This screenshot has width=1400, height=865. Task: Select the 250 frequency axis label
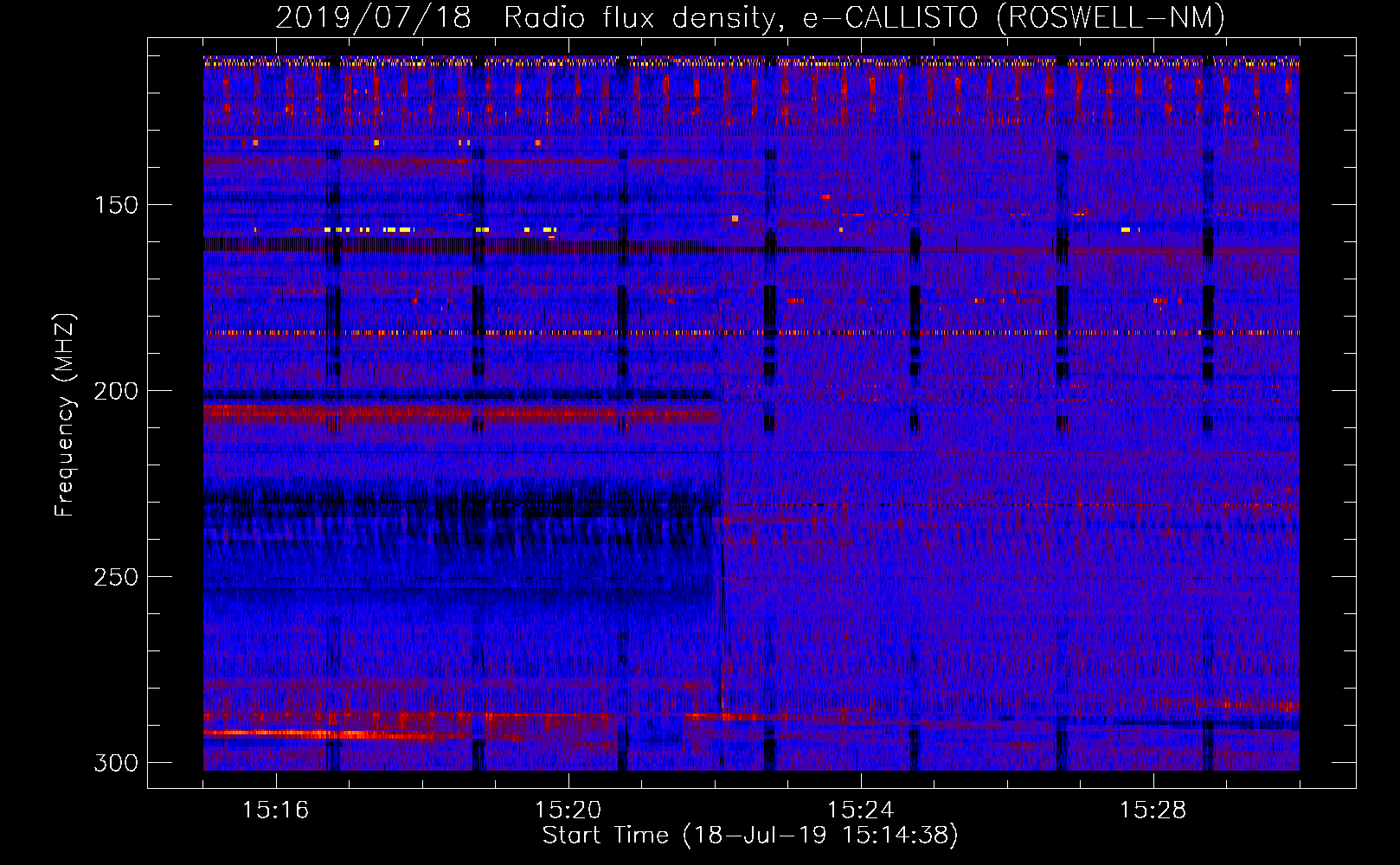pyautogui.click(x=116, y=577)
